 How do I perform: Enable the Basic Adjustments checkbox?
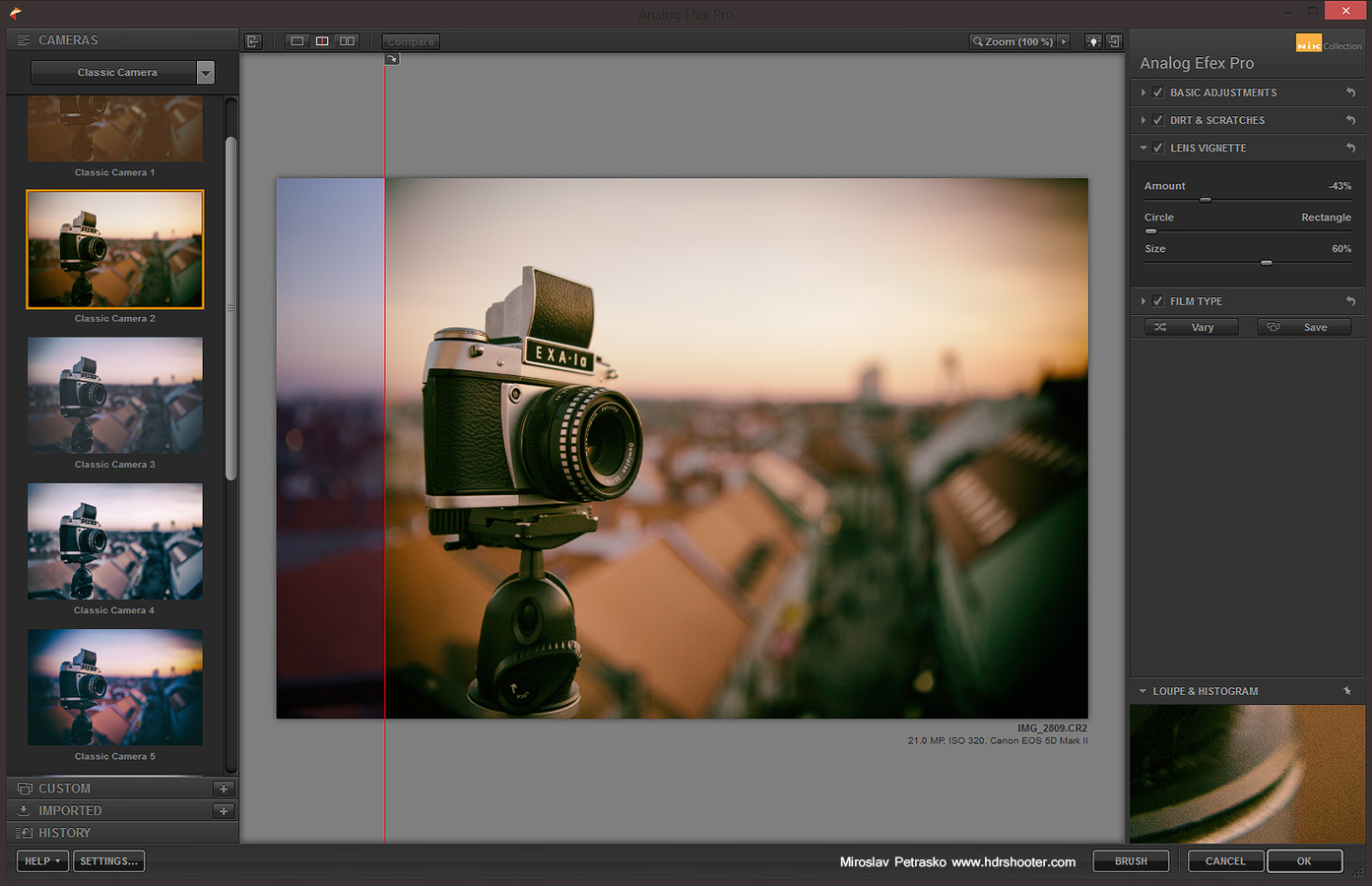(x=1158, y=93)
